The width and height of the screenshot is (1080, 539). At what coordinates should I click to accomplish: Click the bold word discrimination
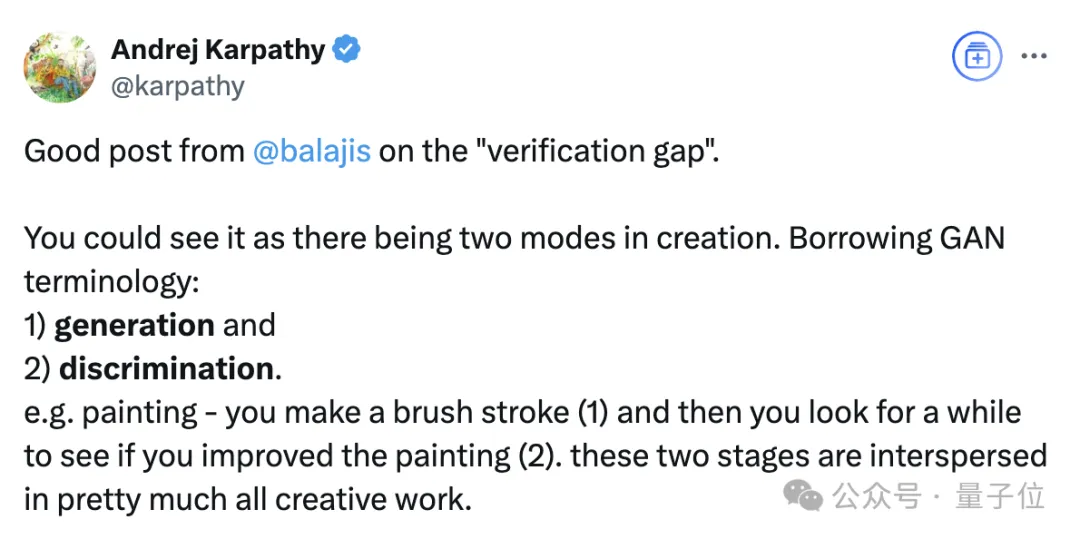[166, 369]
